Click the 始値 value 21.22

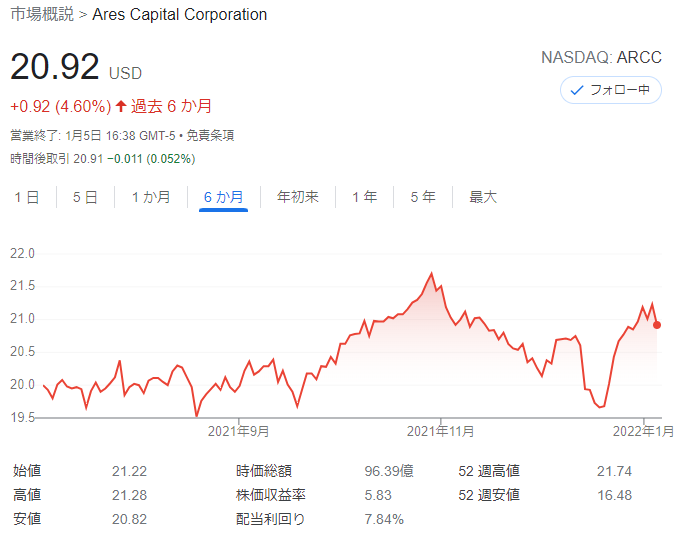(x=129, y=471)
